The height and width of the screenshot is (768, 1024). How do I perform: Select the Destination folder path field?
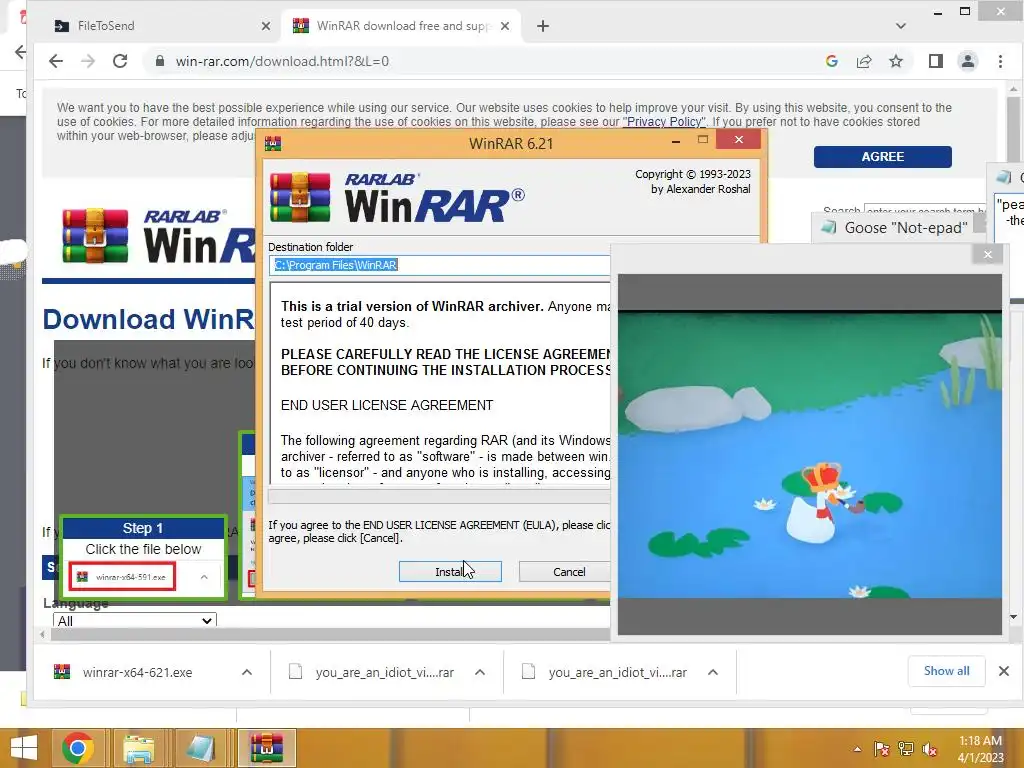point(440,265)
